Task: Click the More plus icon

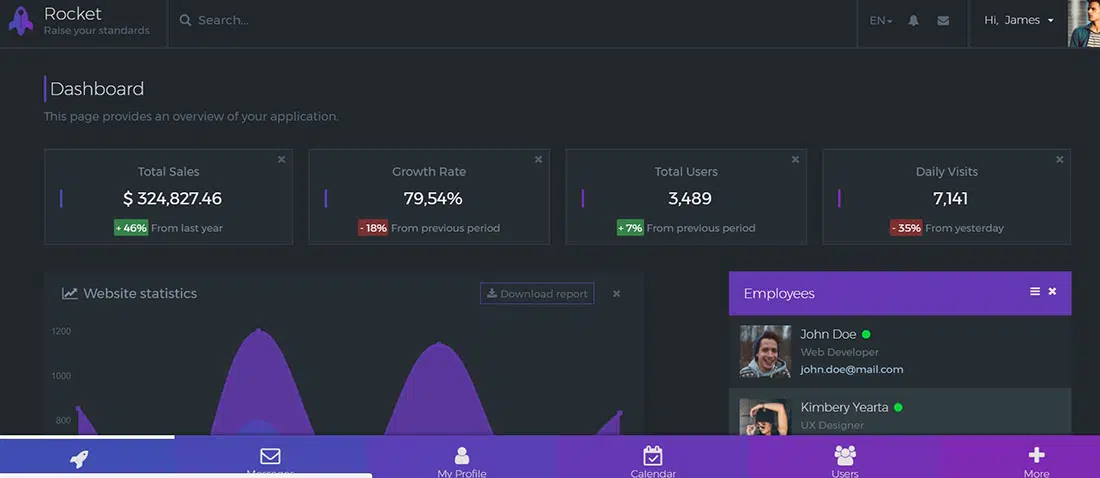Action: click(x=1036, y=459)
